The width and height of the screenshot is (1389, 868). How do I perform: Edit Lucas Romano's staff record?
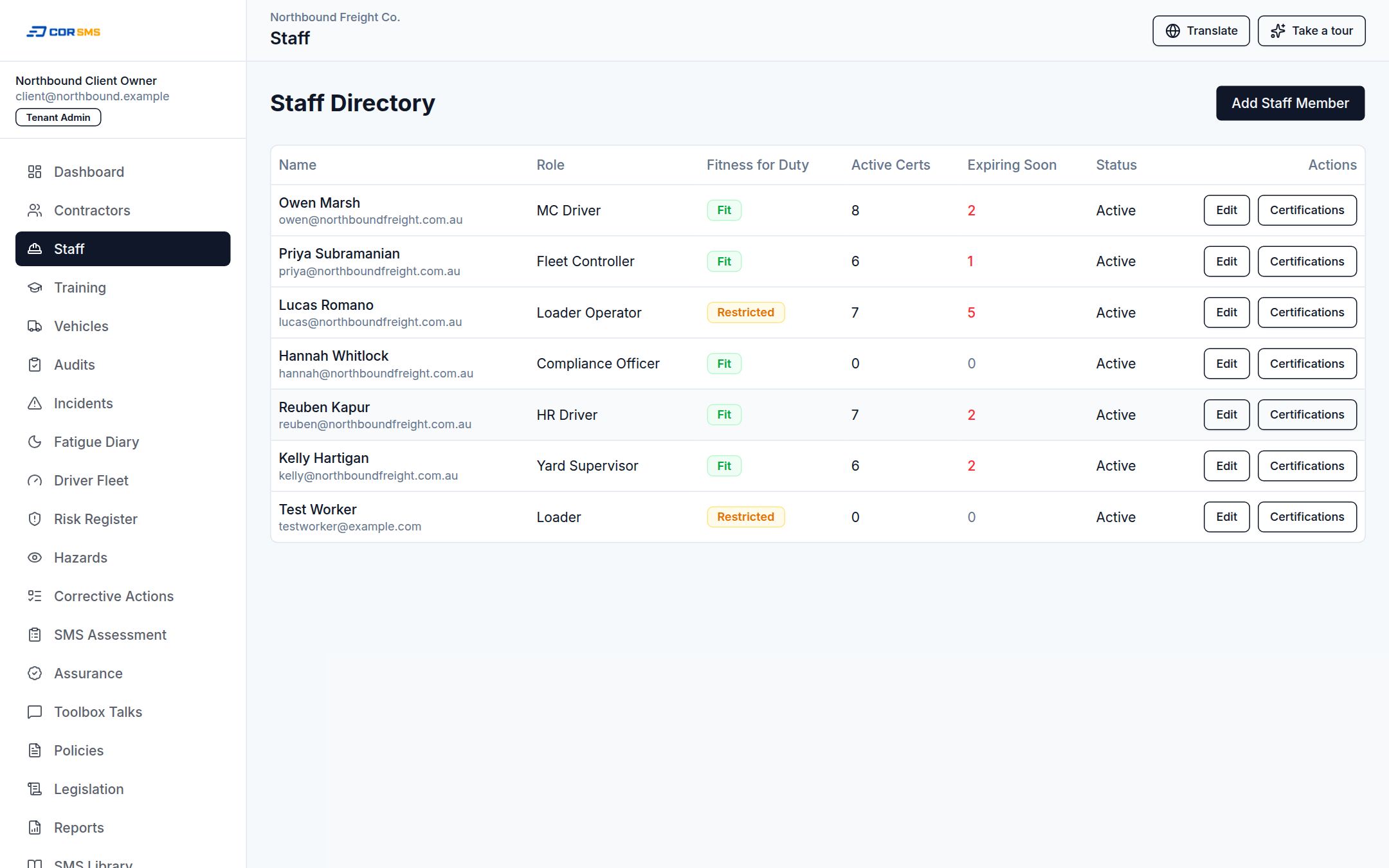pos(1226,312)
